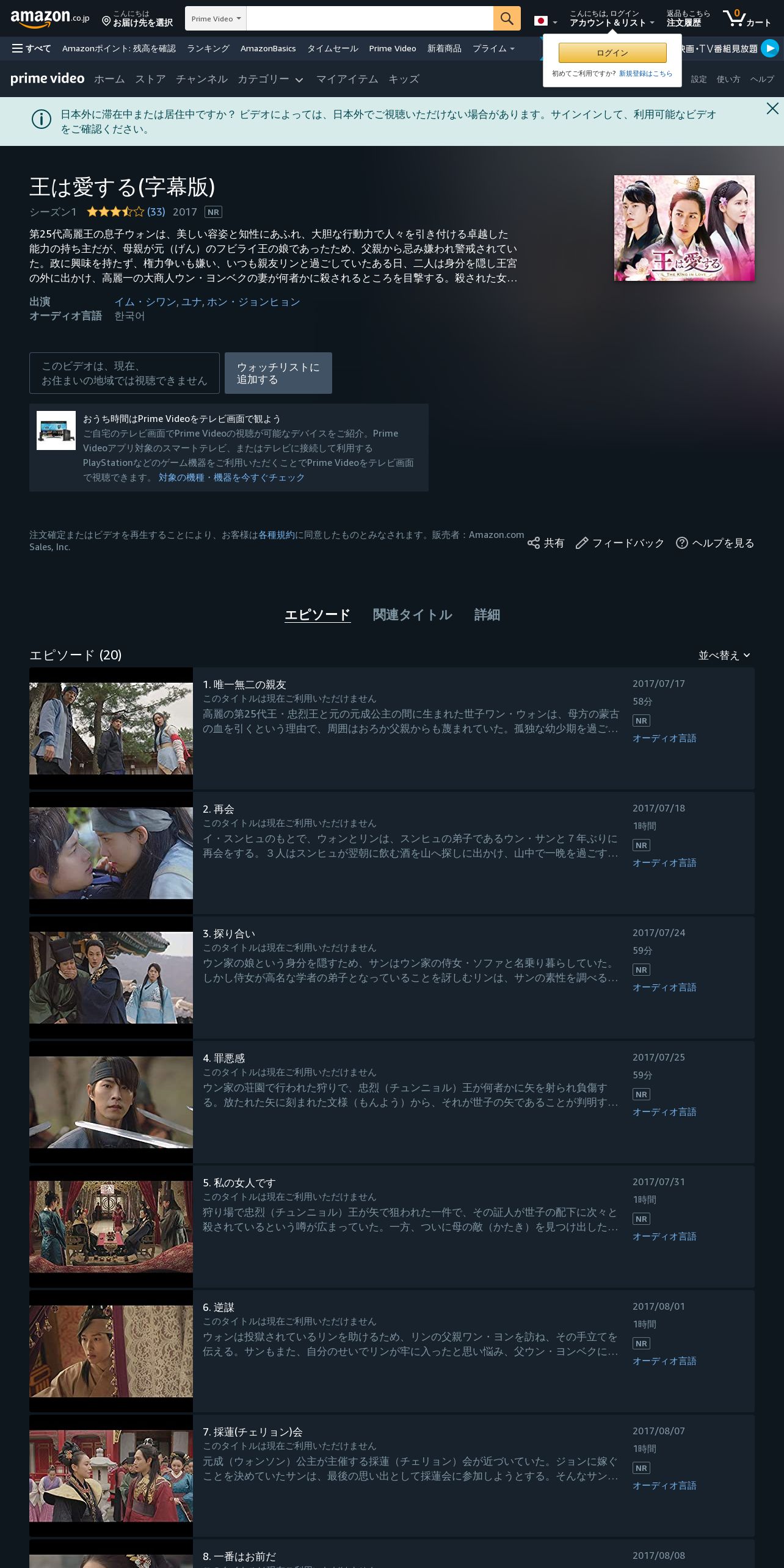
Task: Click the blue play circle icon
Action: pyautogui.click(x=770, y=48)
